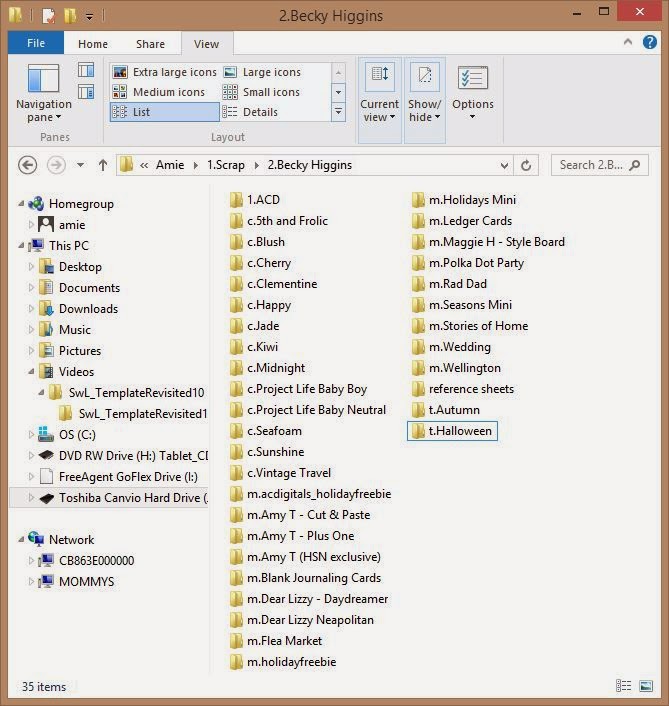This screenshot has height=706, width=669.
Task: Select the c.Midnight folder
Action: point(267,368)
